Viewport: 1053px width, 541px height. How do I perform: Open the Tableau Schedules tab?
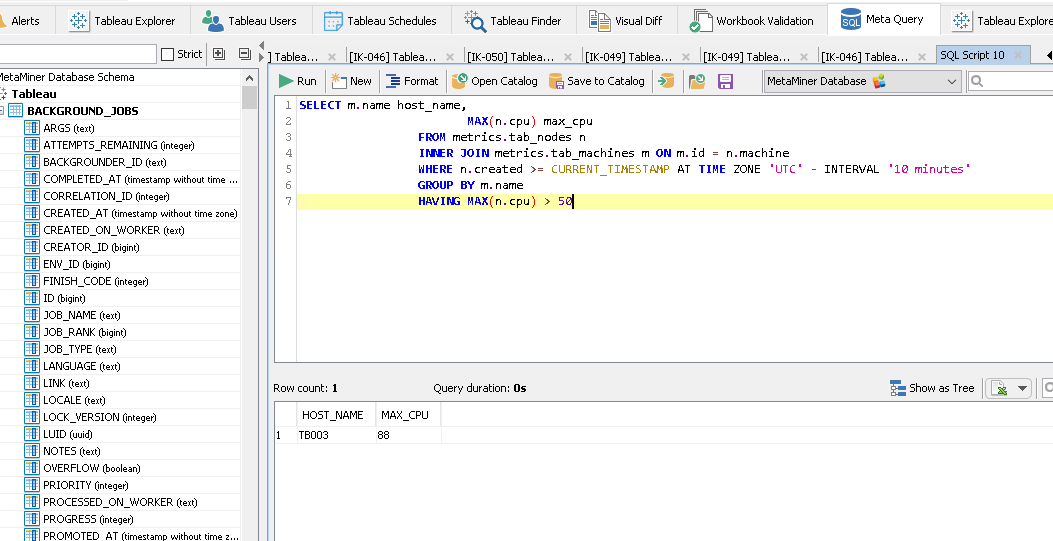pos(381,21)
